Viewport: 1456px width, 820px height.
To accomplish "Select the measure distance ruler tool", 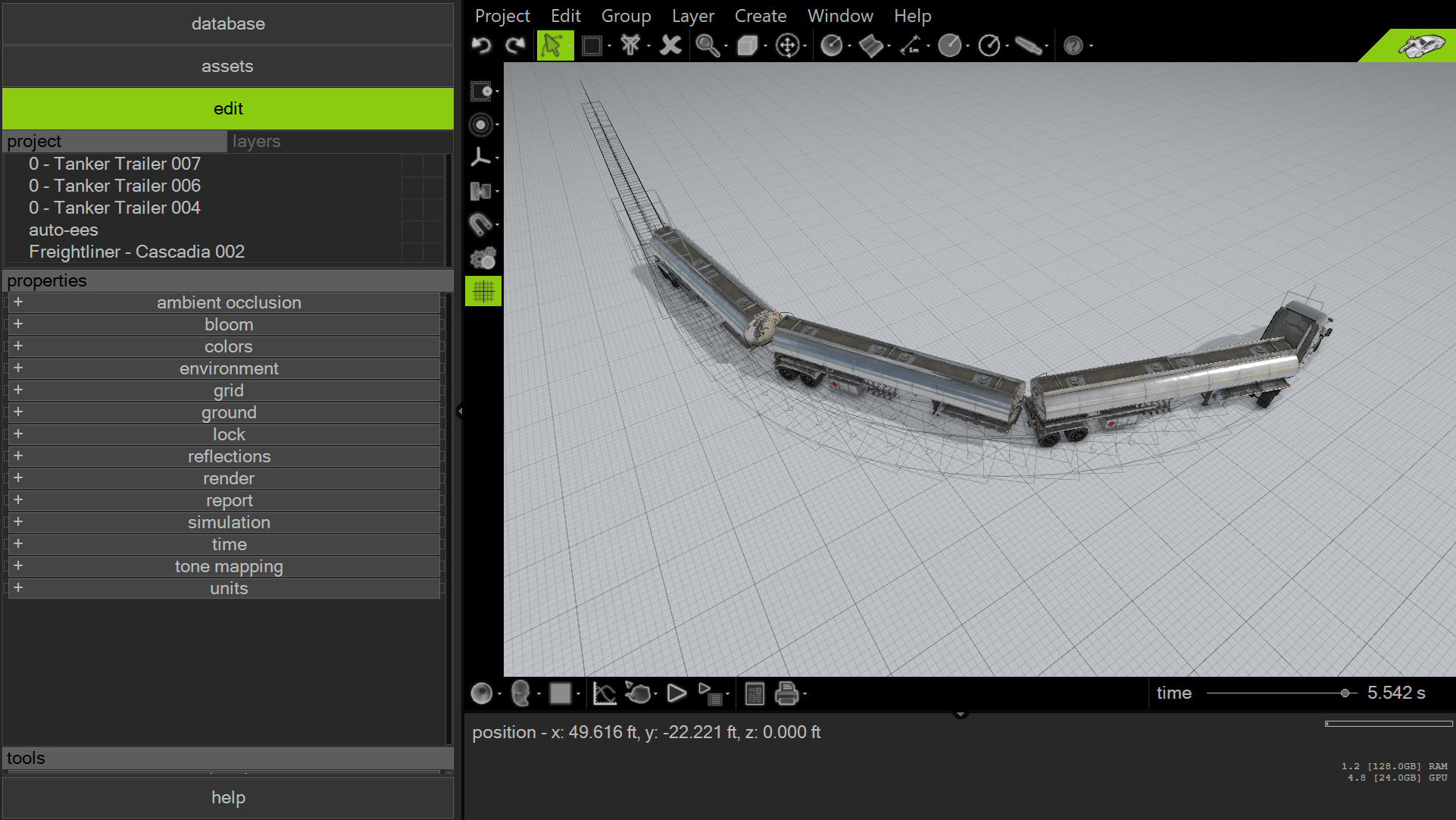I will coord(910,45).
